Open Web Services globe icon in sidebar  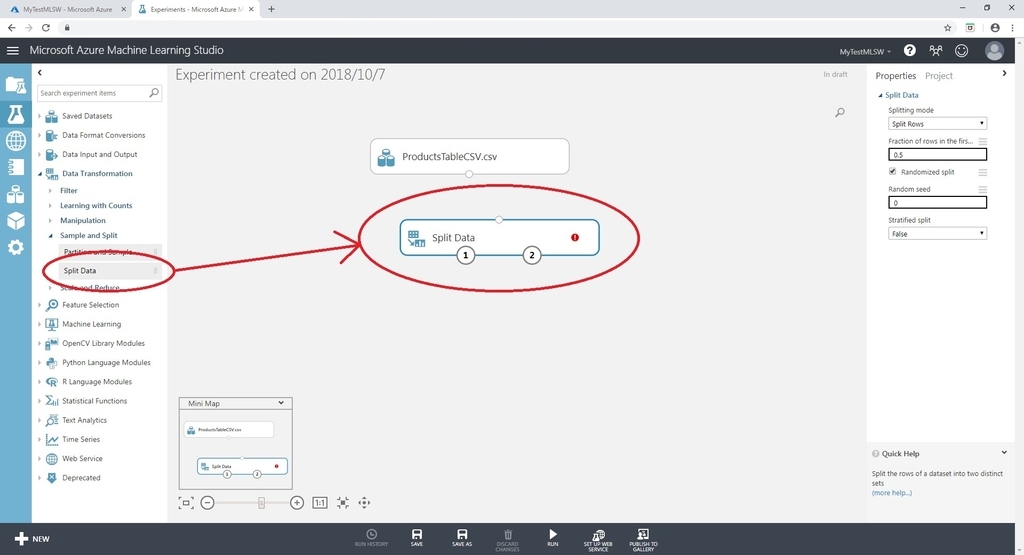(x=16, y=140)
